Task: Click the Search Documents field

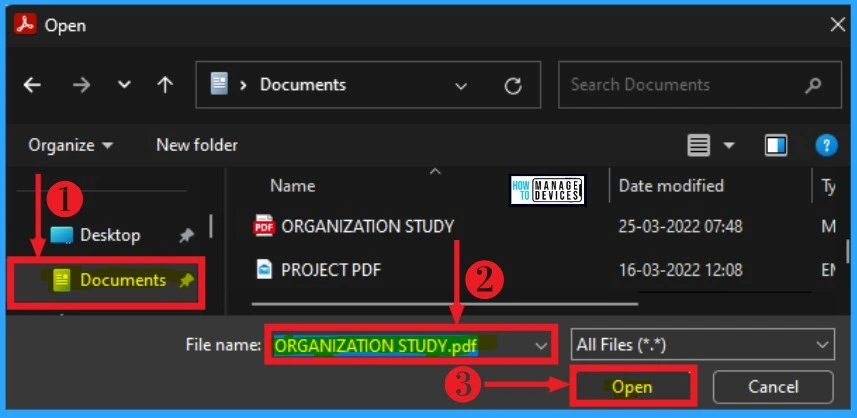Action: tap(690, 85)
